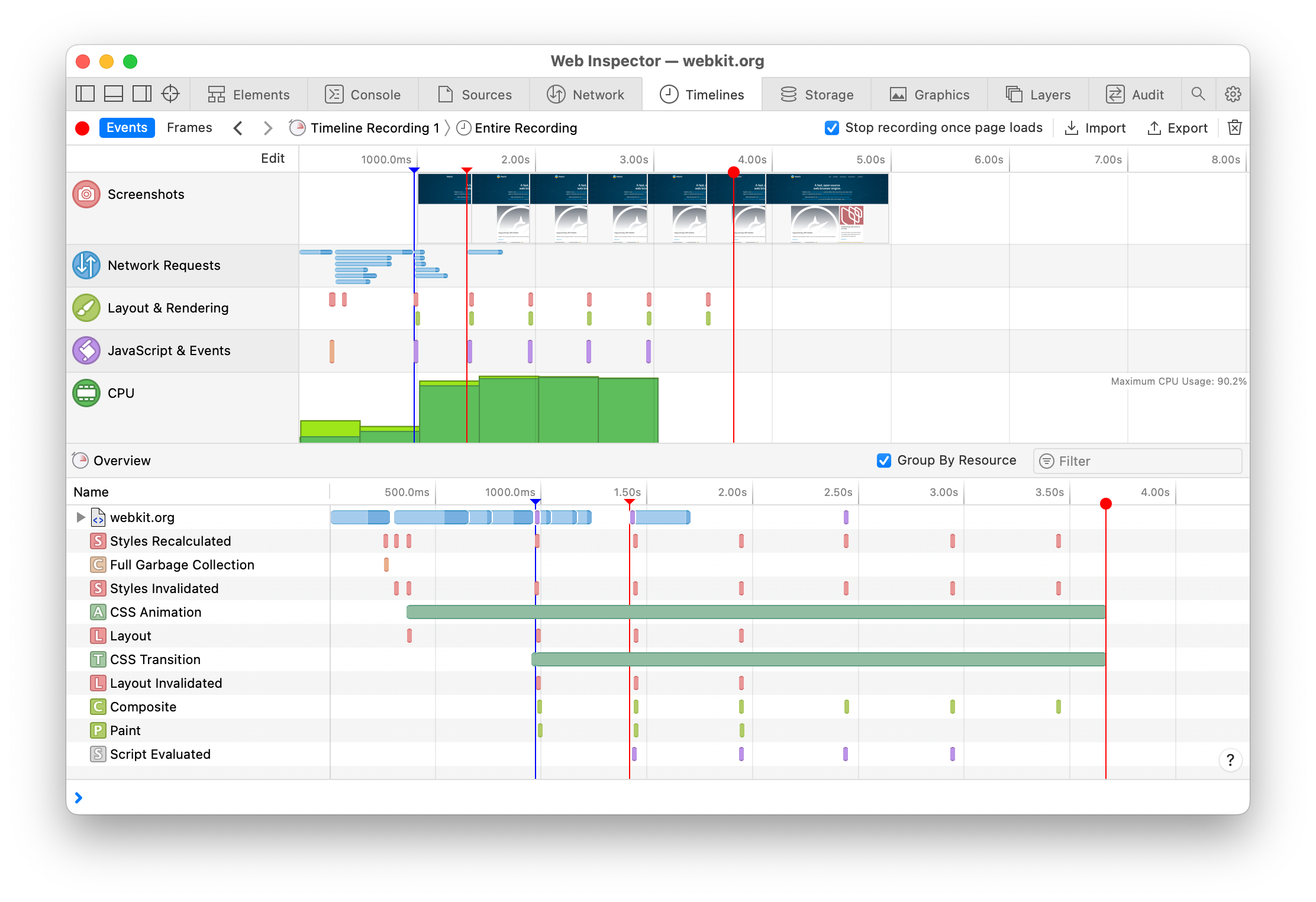Switch to Frames view mode

coord(189,128)
